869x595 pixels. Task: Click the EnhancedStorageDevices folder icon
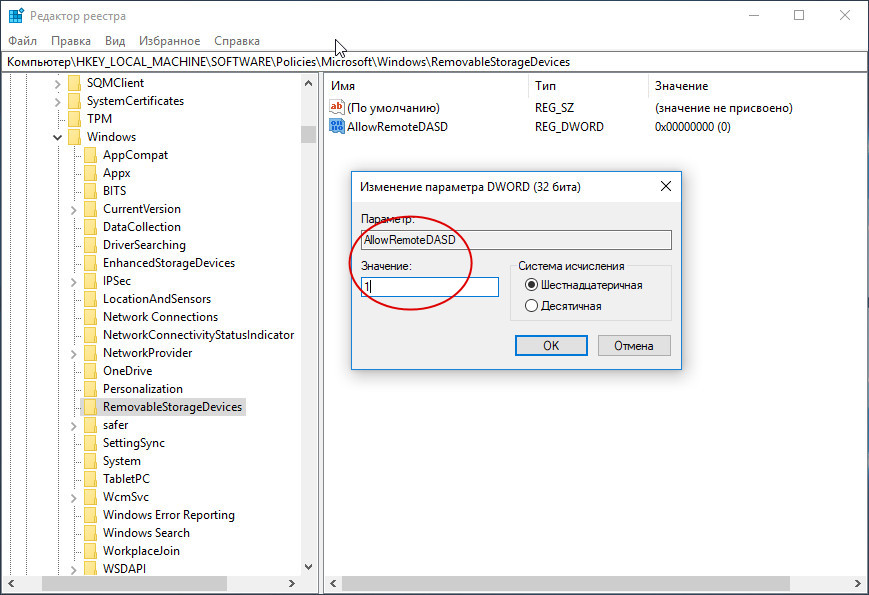coord(90,263)
